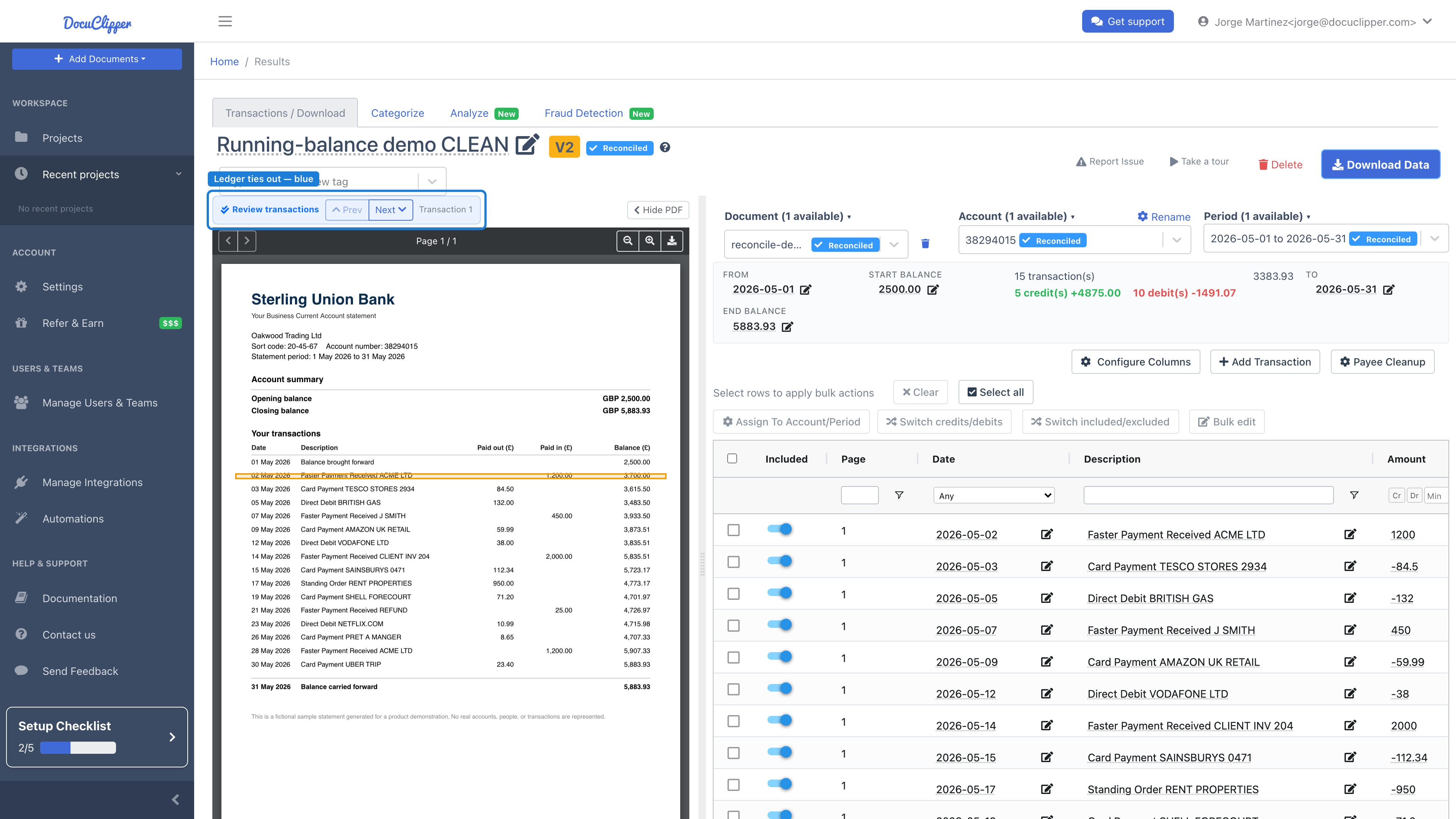Click the help question mark icon
1456x819 pixels.
665,147
